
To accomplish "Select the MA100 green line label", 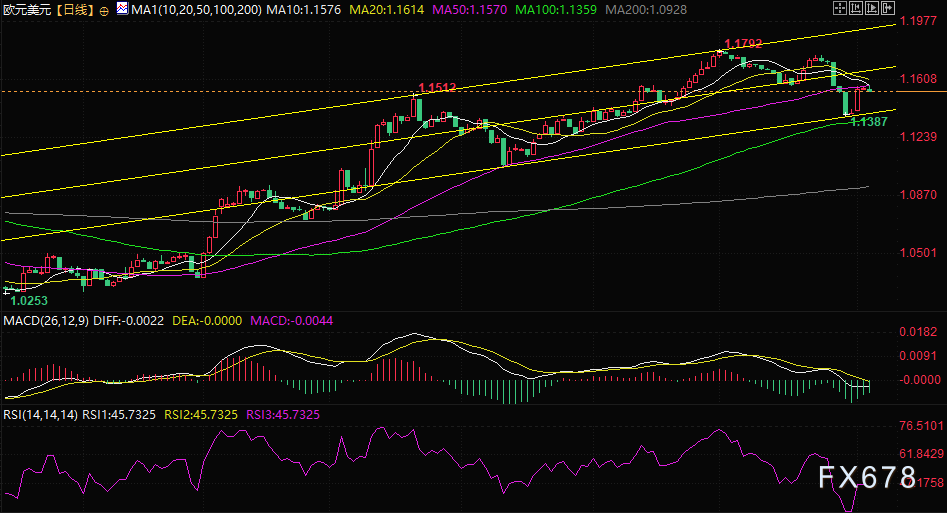I will tap(556, 10).
